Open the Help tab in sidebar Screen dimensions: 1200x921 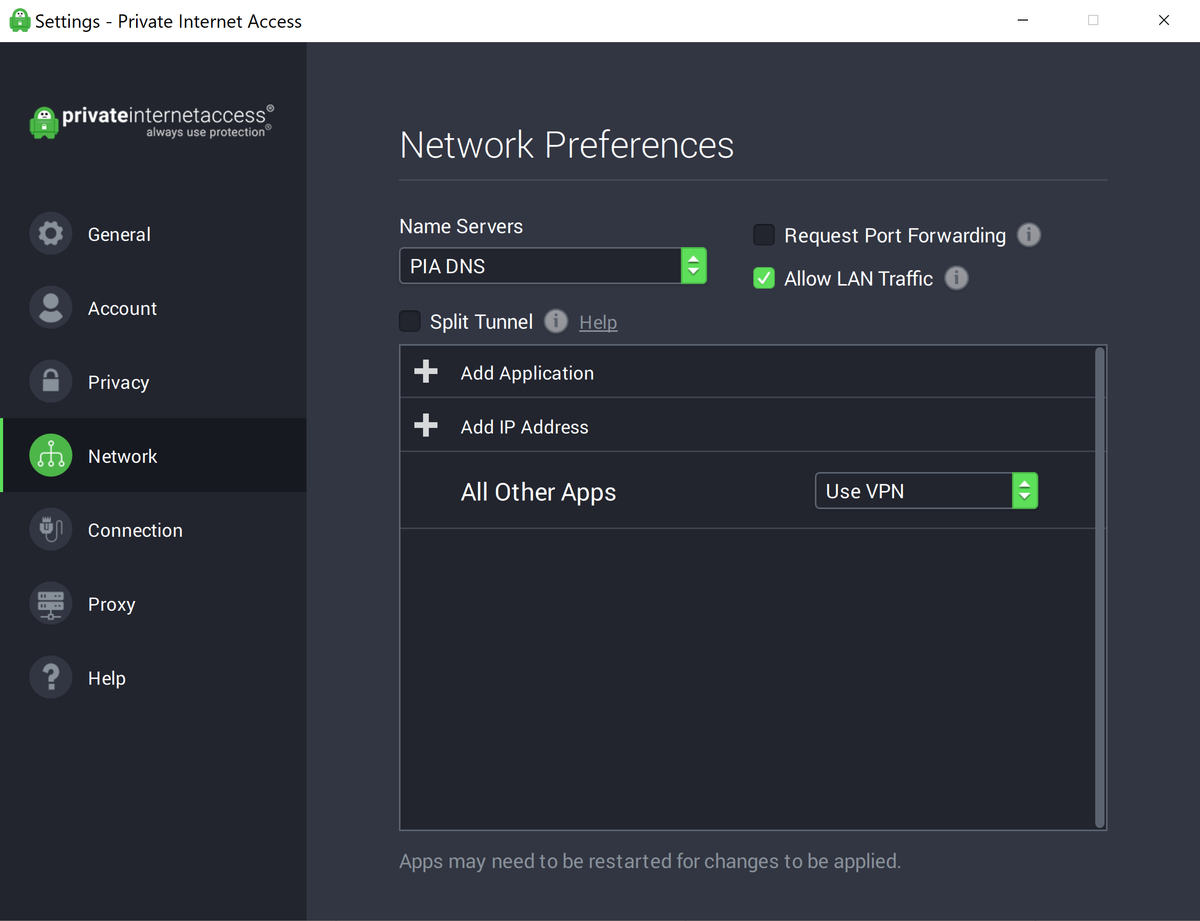tap(153, 678)
